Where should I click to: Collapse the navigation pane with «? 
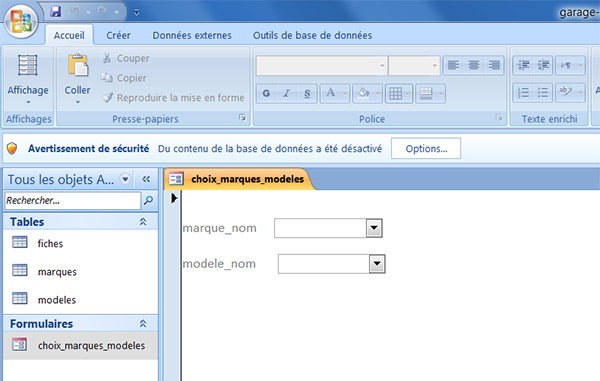(x=146, y=179)
